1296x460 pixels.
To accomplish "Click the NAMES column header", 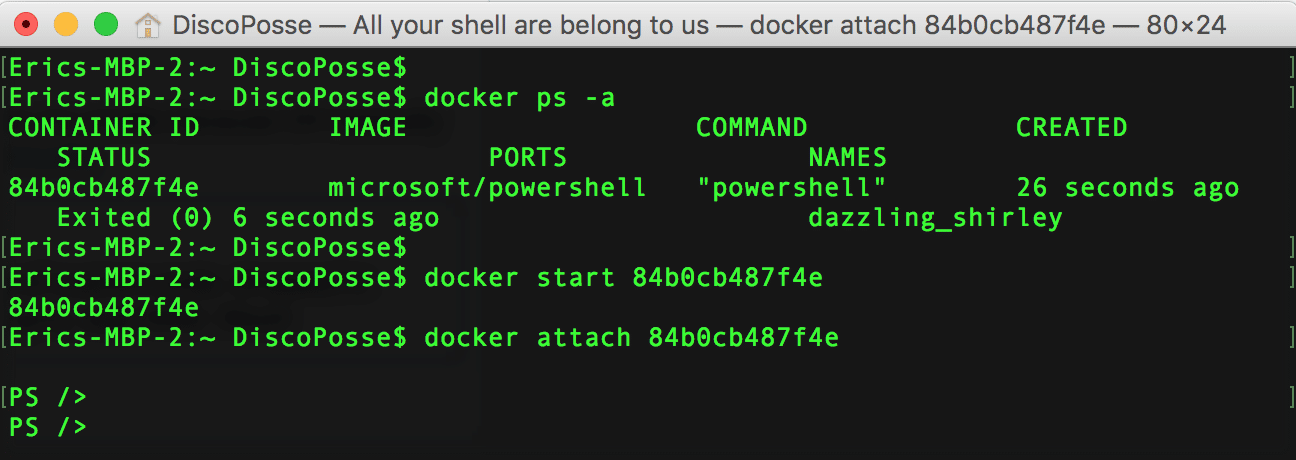I will pos(847,158).
